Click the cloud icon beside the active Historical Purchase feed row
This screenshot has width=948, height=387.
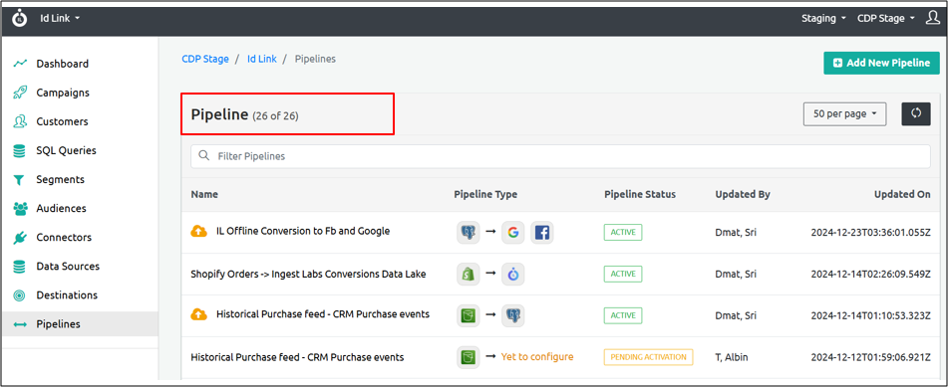coord(199,314)
